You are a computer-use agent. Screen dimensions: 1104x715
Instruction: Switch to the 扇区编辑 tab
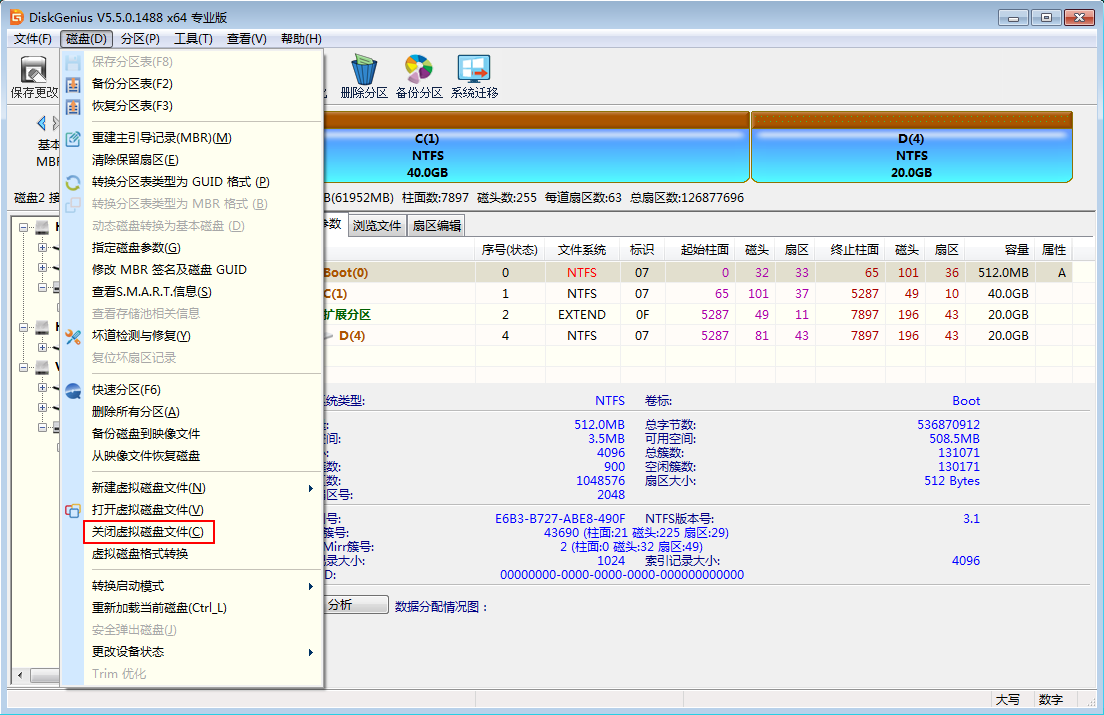(x=437, y=226)
